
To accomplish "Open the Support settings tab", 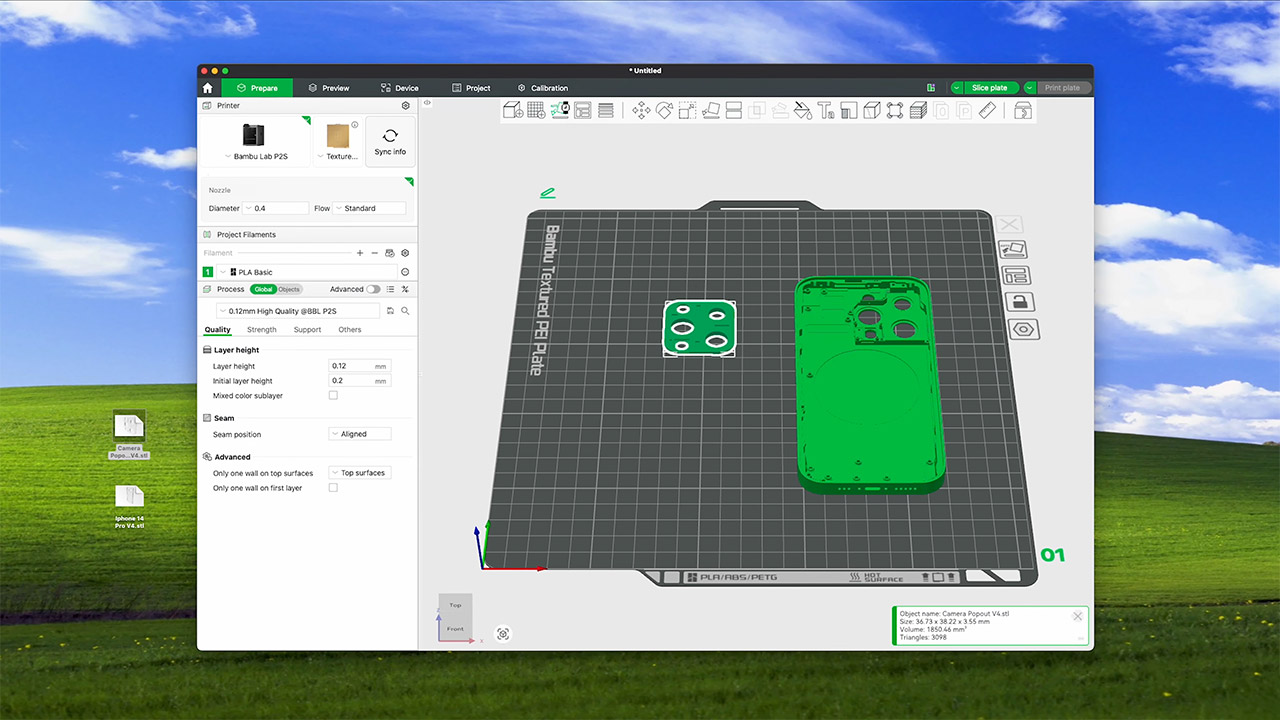I will pyautogui.click(x=307, y=329).
